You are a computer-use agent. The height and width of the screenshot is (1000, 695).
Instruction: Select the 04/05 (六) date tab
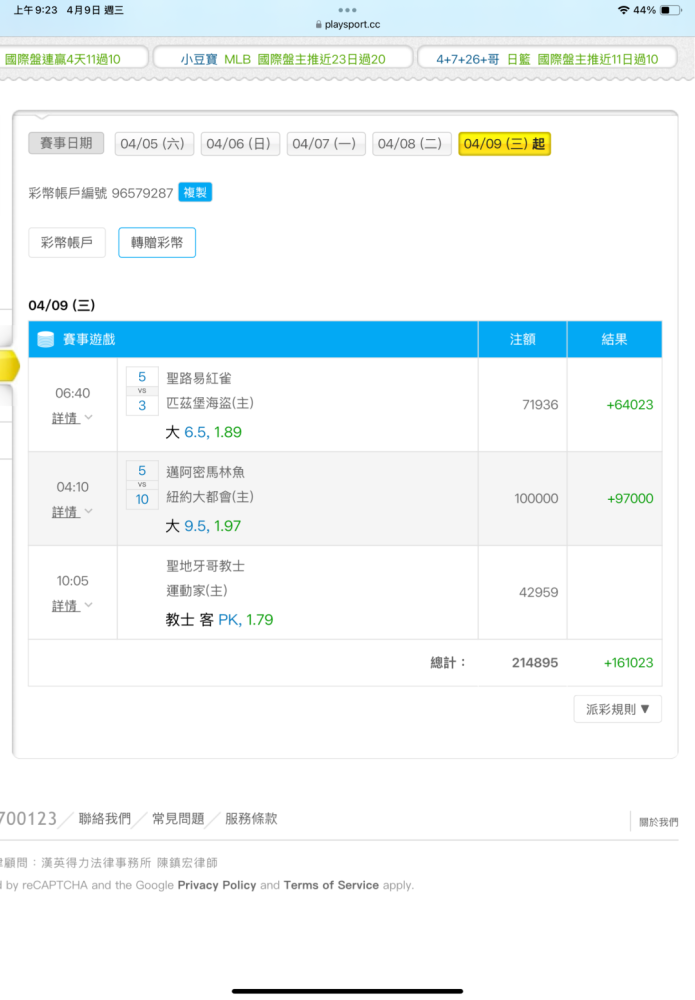click(152, 144)
